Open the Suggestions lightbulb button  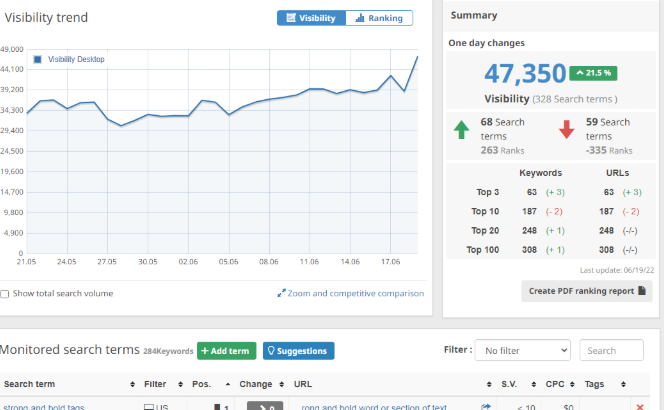click(x=299, y=351)
